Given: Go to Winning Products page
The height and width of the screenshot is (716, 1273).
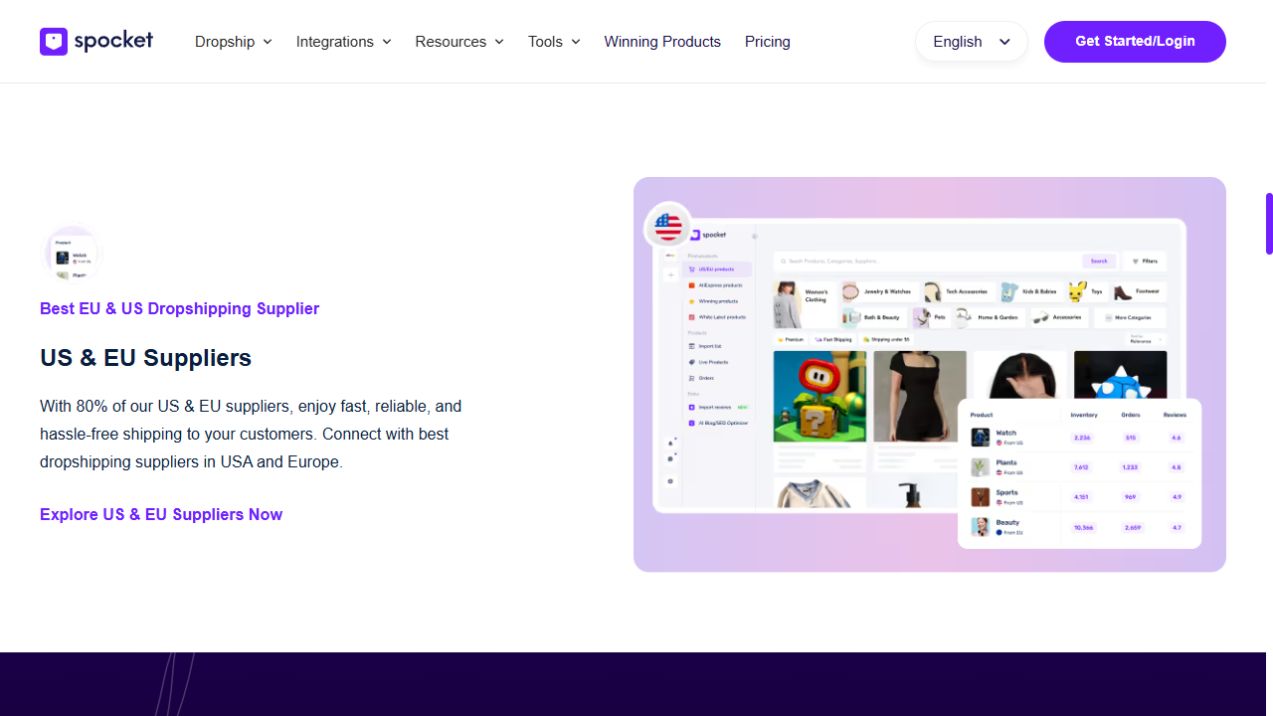Looking at the screenshot, I should coord(662,42).
